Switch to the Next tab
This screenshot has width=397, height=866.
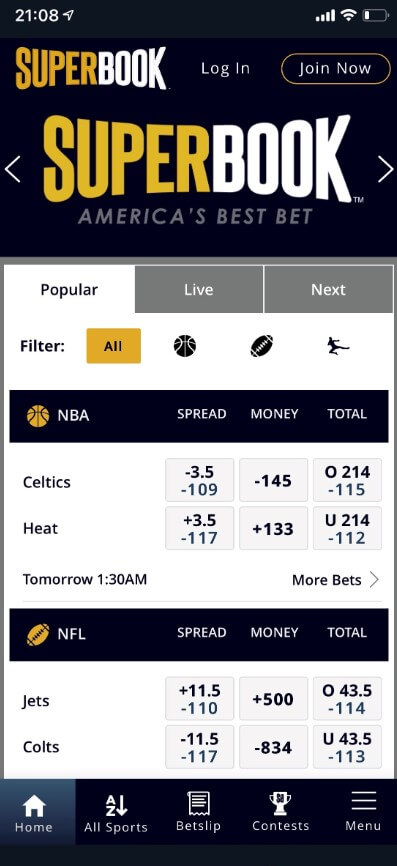[328, 289]
